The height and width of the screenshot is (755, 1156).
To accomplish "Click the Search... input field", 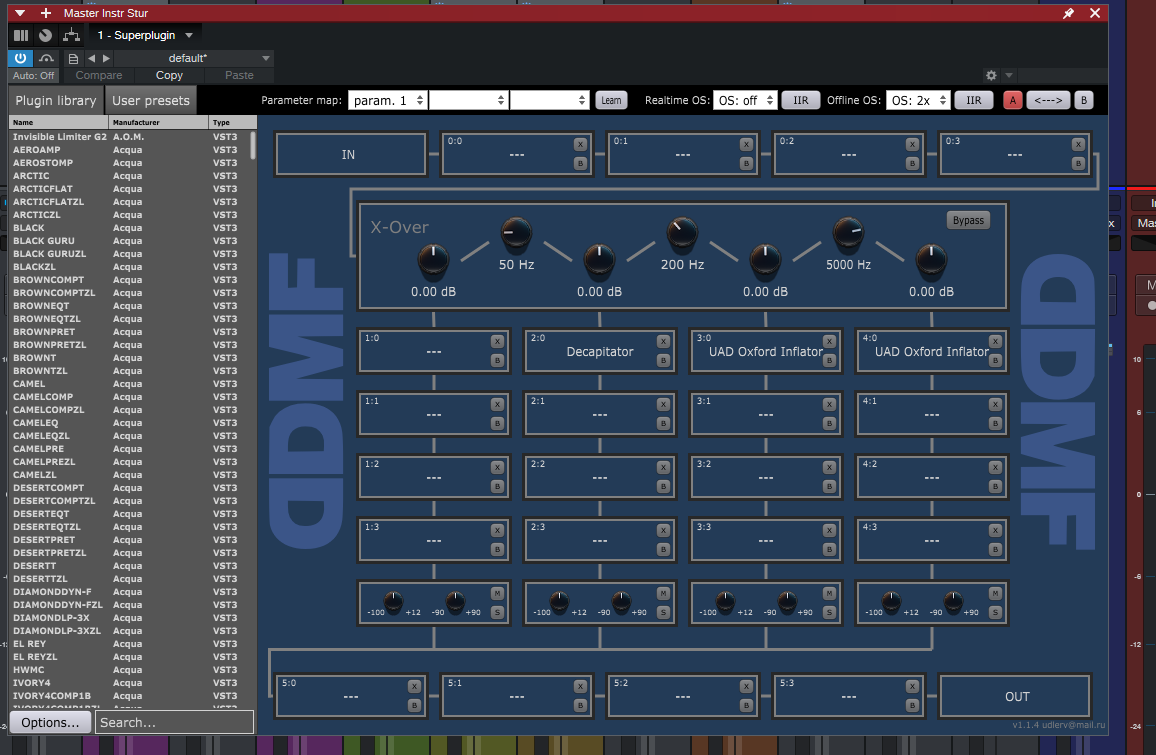I will click(175, 723).
